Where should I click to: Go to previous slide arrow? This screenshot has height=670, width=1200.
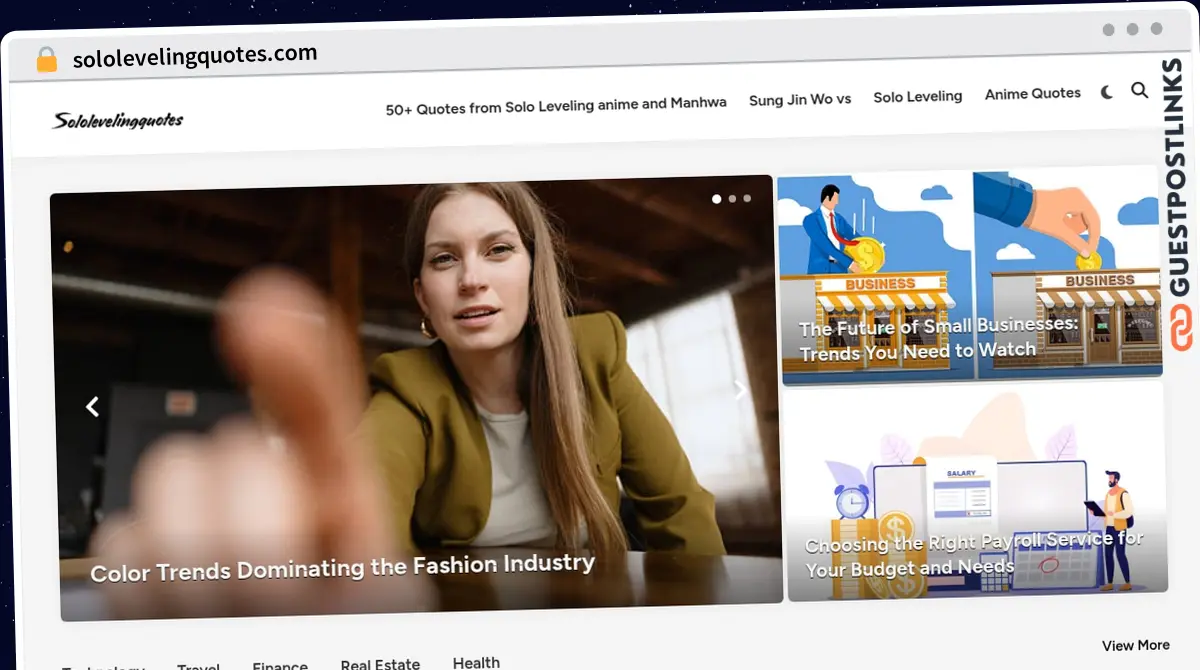click(92, 406)
